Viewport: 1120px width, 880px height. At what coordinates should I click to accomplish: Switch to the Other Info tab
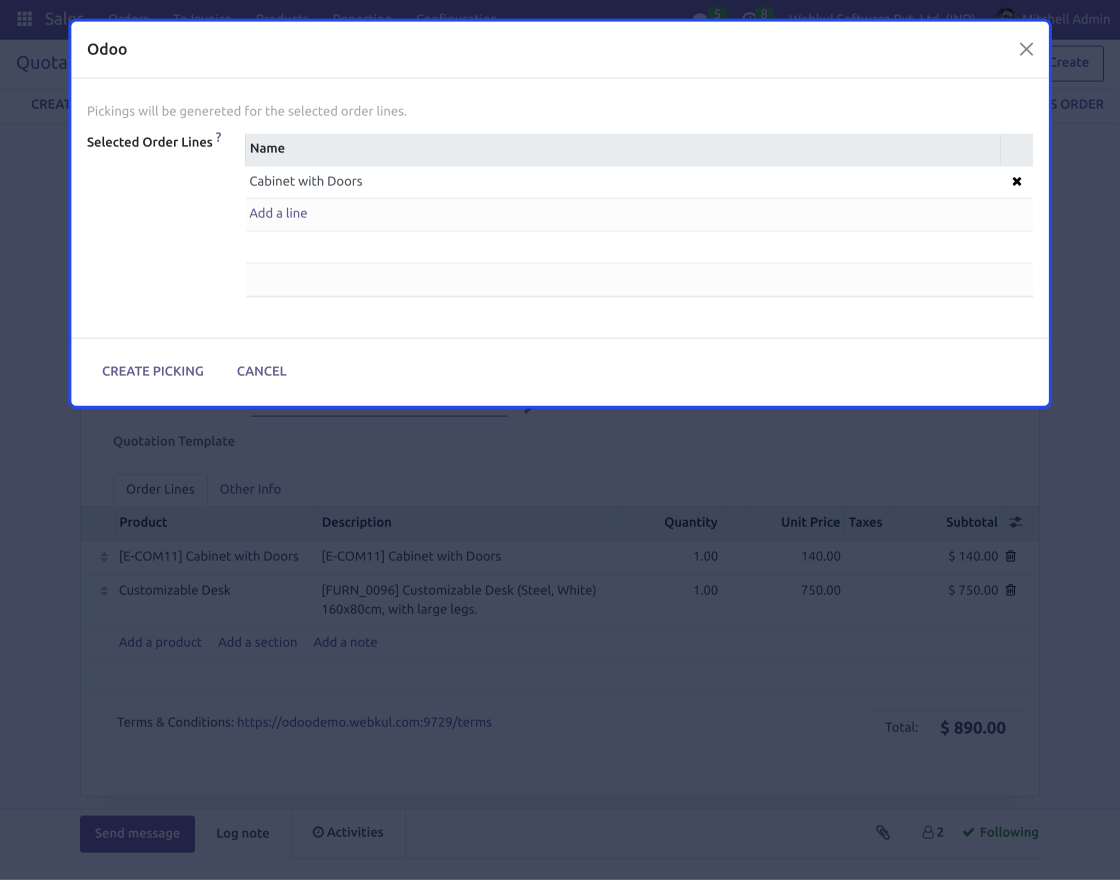tap(250, 489)
